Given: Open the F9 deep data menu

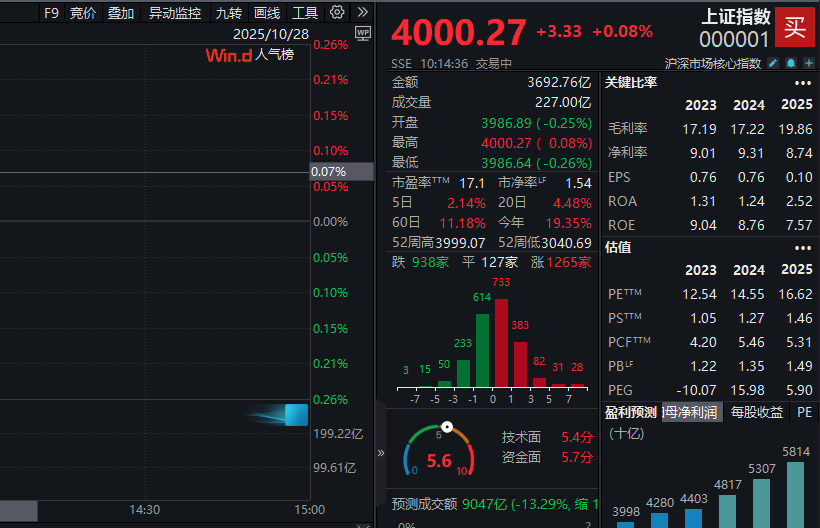Looking at the screenshot, I should 52,13.
